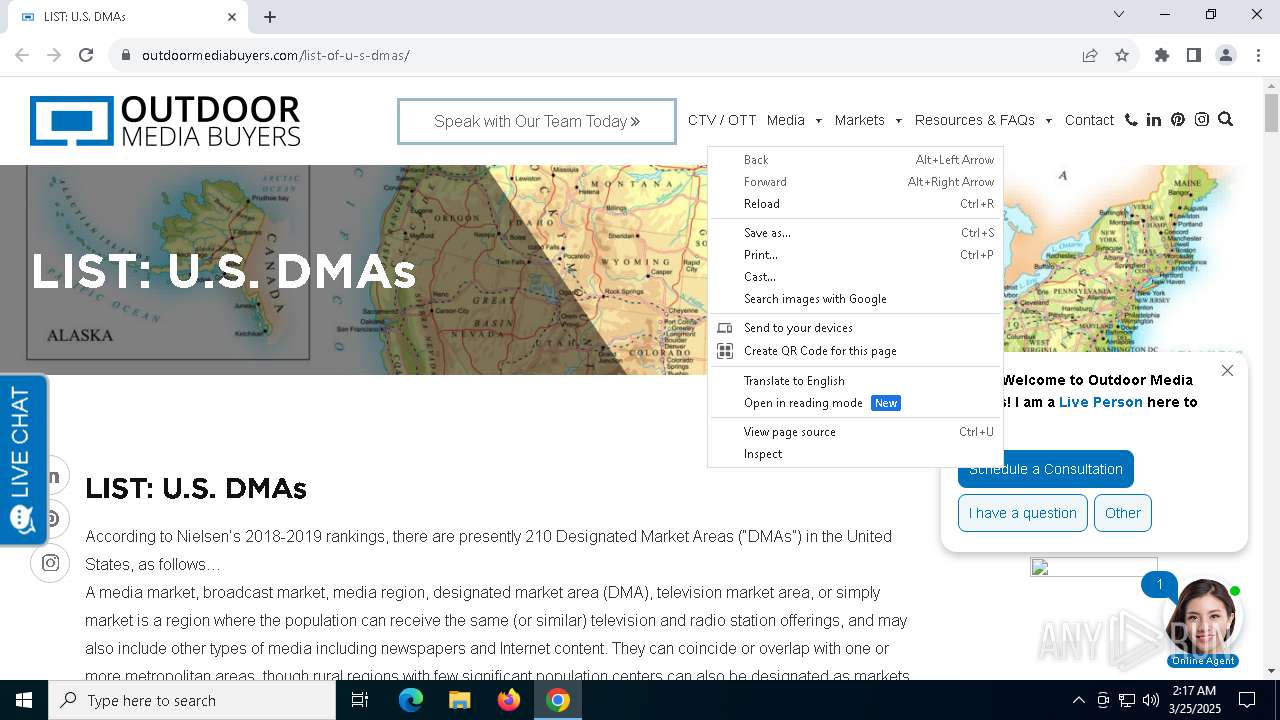The height and width of the screenshot is (720, 1280).
Task: Select Back in the context menu
Action: tap(855, 160)
